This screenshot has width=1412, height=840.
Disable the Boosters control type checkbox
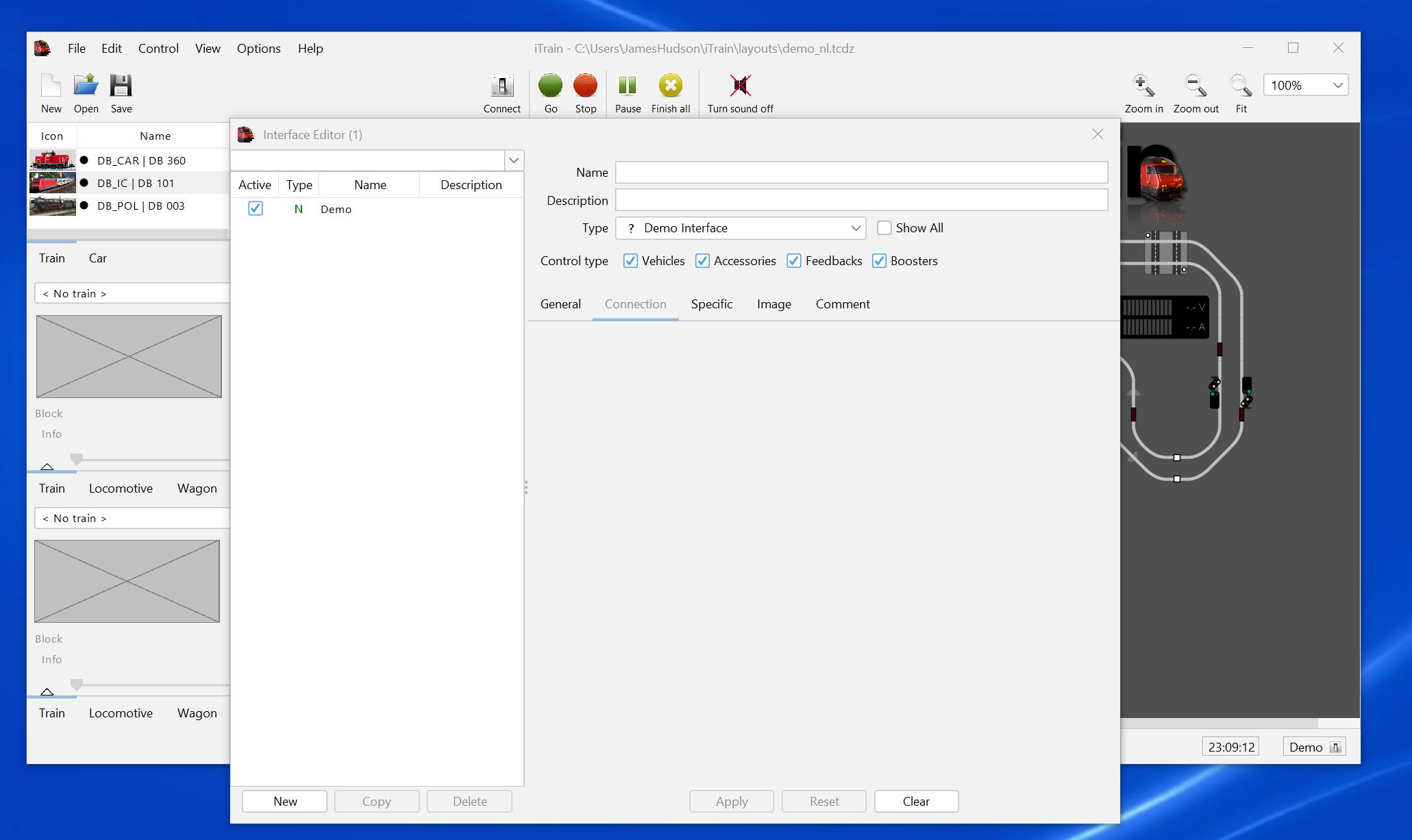(880, 260)
